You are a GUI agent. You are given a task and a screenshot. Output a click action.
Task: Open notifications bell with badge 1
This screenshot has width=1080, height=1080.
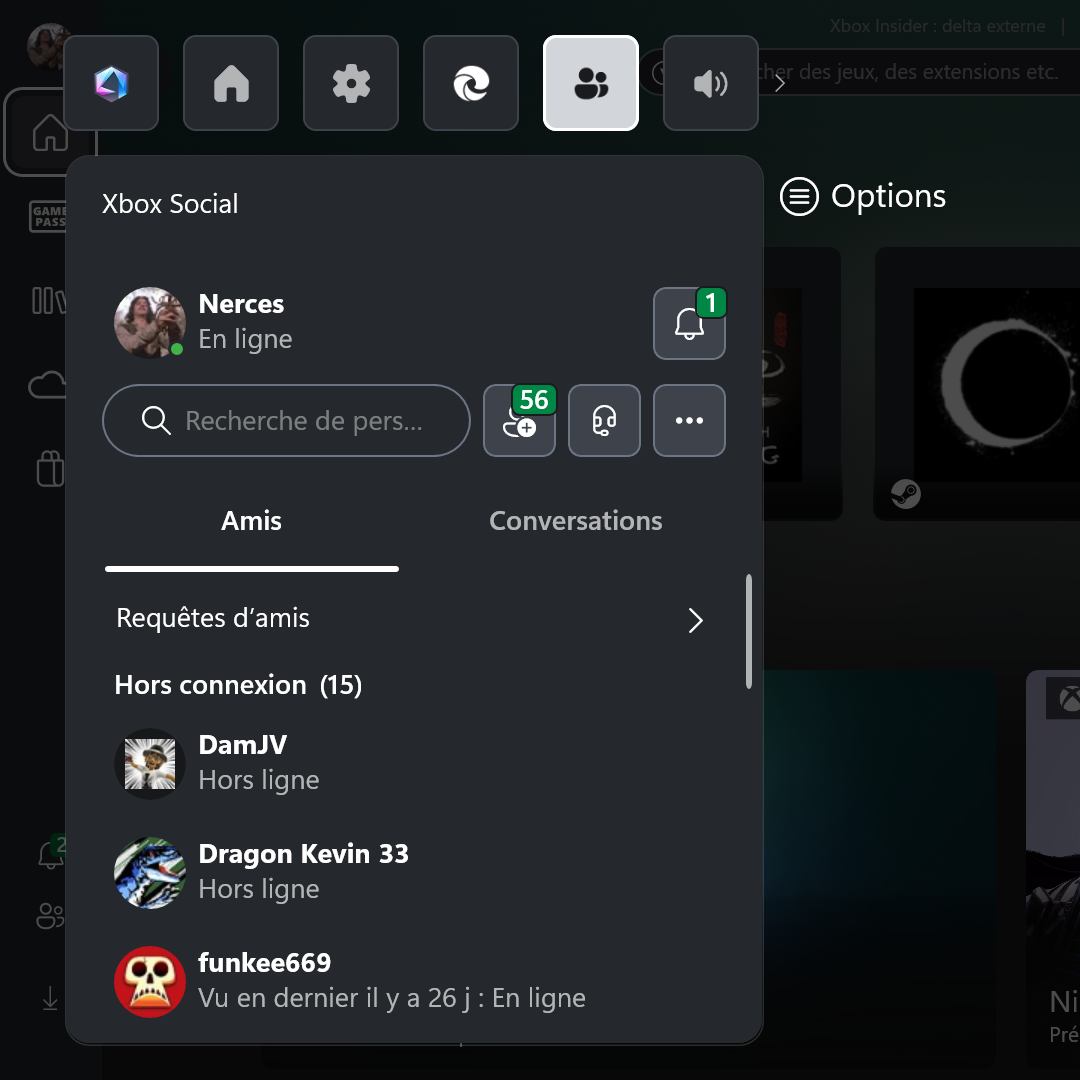tap(689, 324)
